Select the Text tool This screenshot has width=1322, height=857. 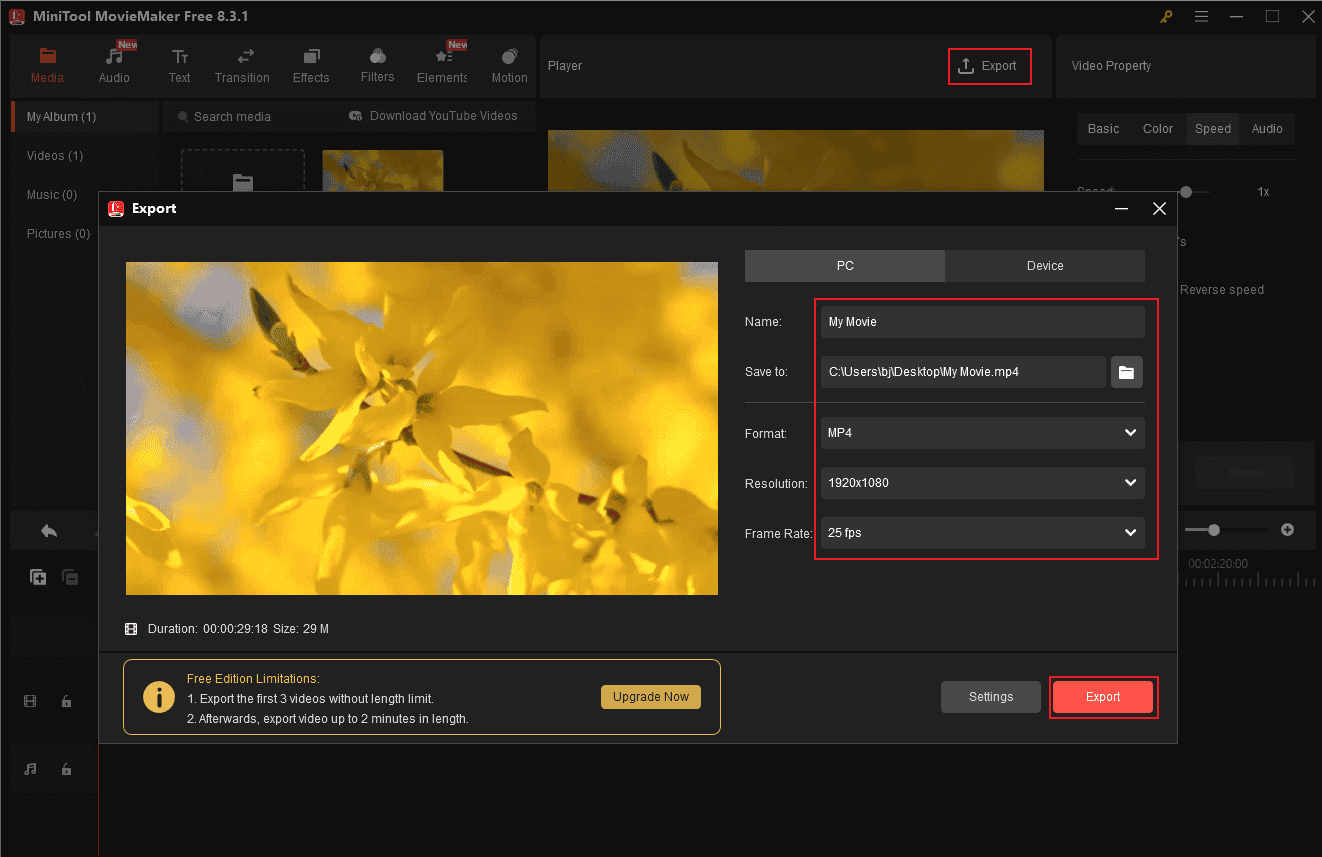pos(179,63)
